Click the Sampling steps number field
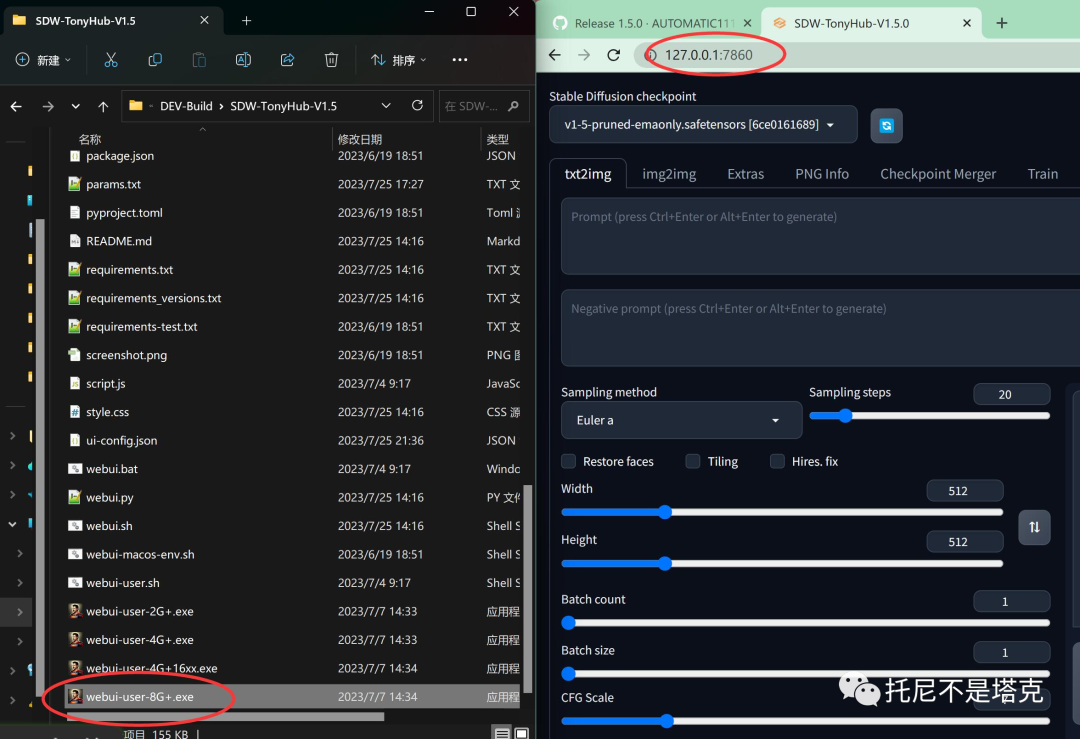This screenshot has width=1080, height=739. [x=1011, y=394]
